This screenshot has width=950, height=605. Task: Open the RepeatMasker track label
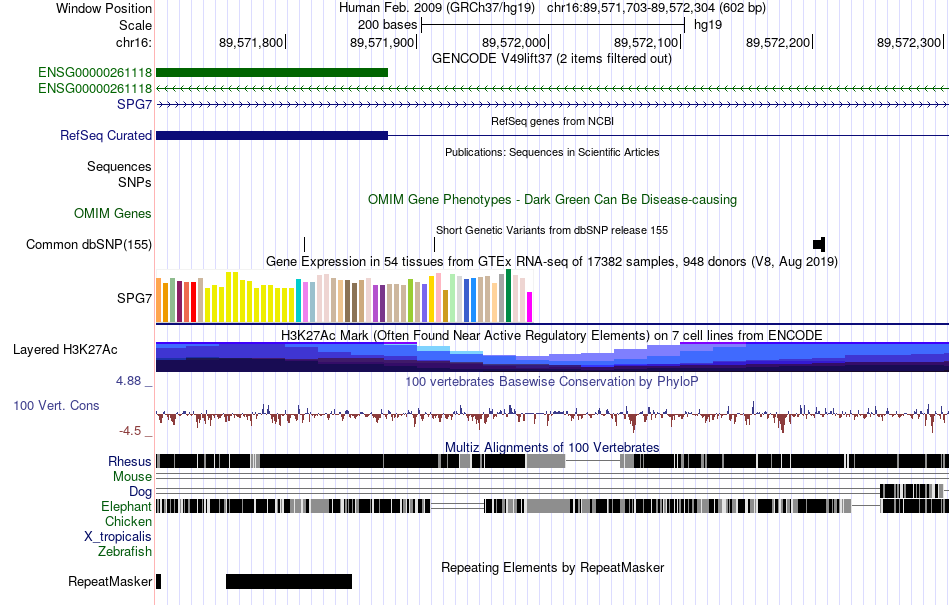click(x=110, y=582)
